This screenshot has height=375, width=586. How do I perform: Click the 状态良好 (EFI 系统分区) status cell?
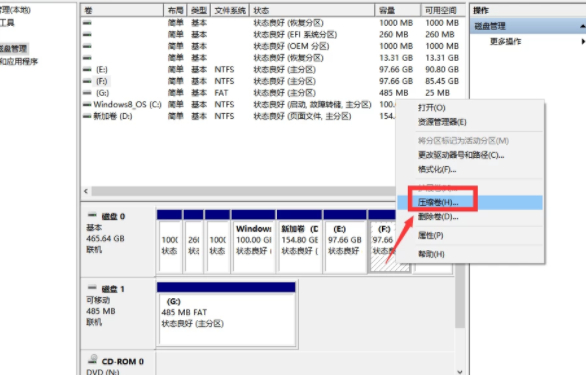(295, 34)
